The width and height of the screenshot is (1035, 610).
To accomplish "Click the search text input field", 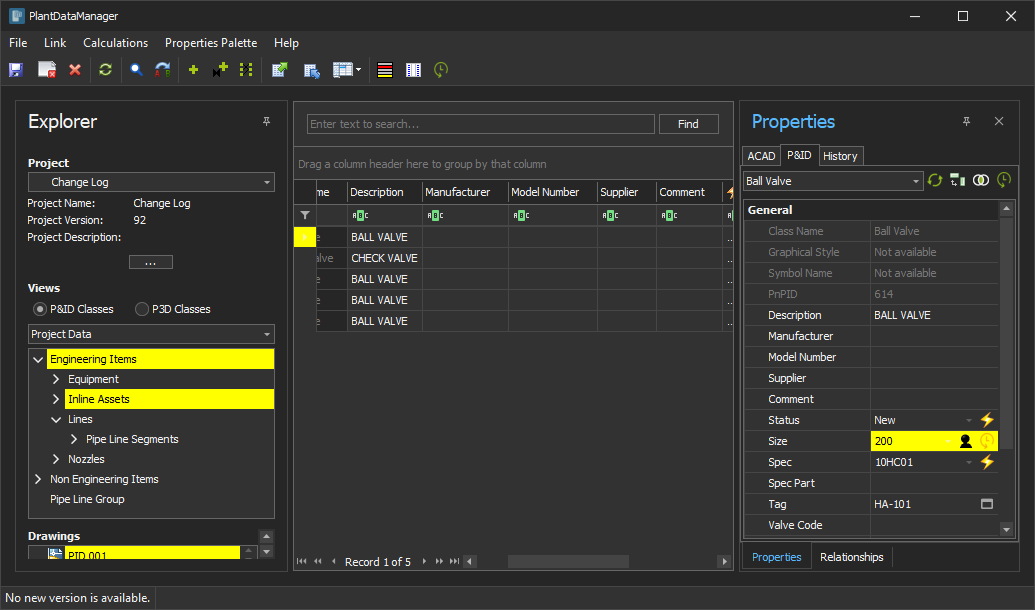I will 480,124.
